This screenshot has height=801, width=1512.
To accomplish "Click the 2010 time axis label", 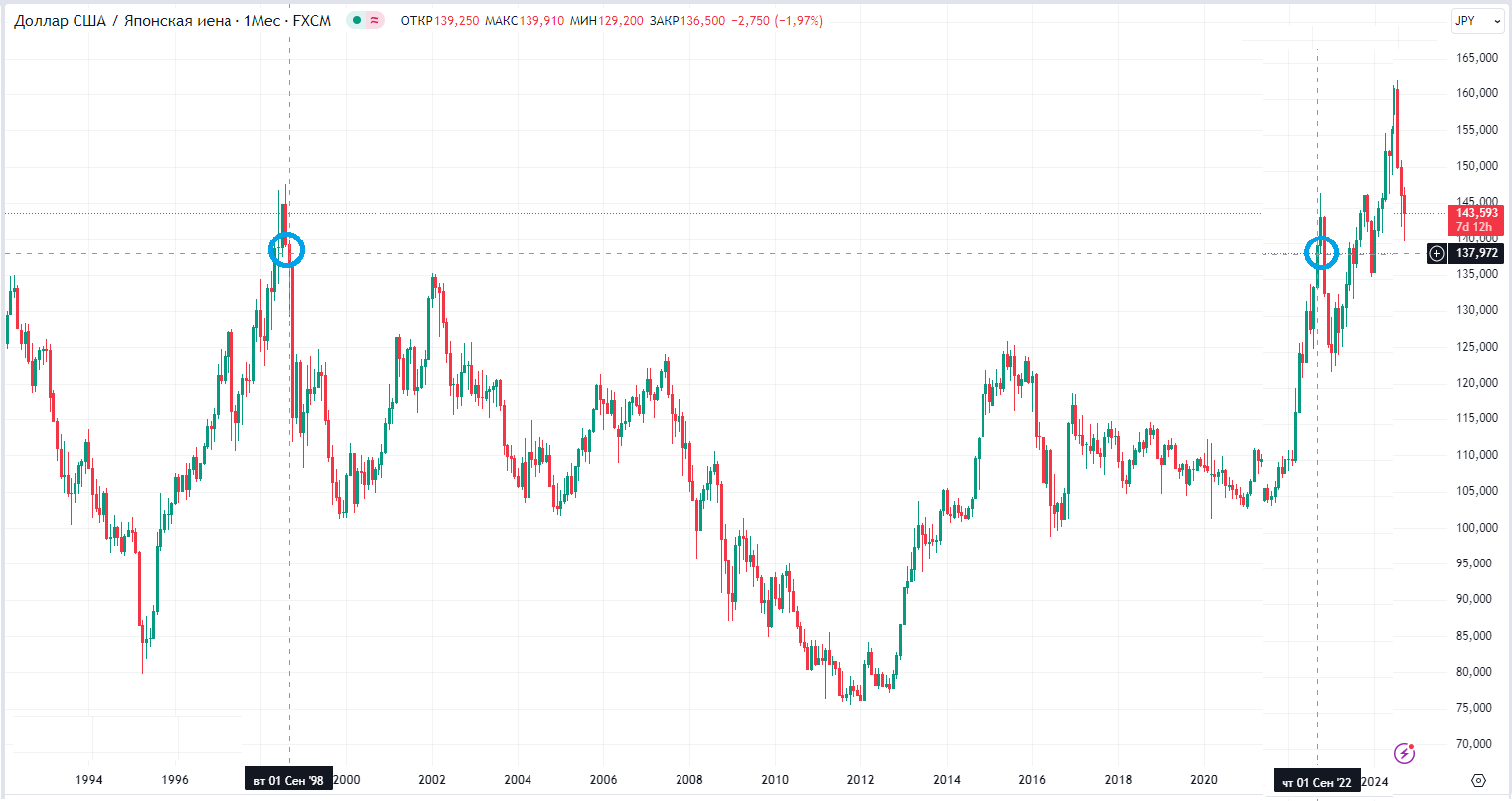I will tap(775, 780).
